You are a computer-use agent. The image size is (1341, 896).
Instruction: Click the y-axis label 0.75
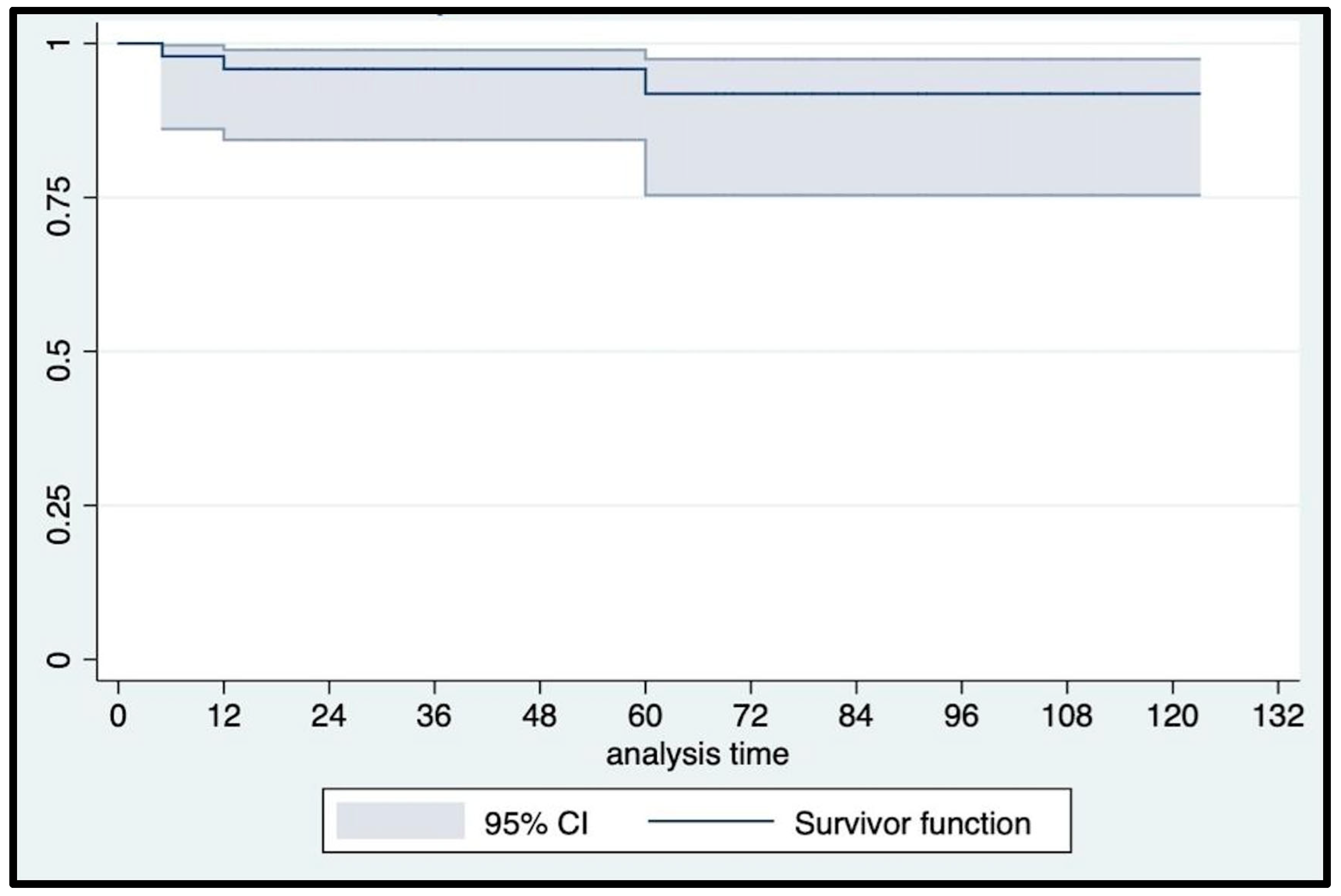59,197
